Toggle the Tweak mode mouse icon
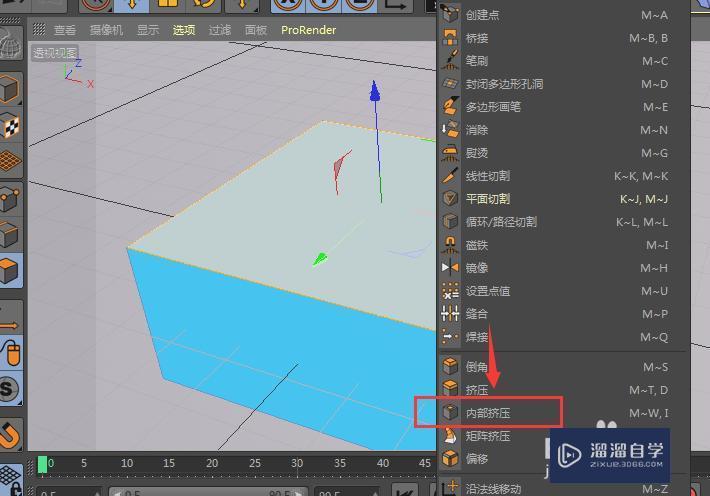The width and height of the screenshot is (710, 496). click(x=10, y=352)
